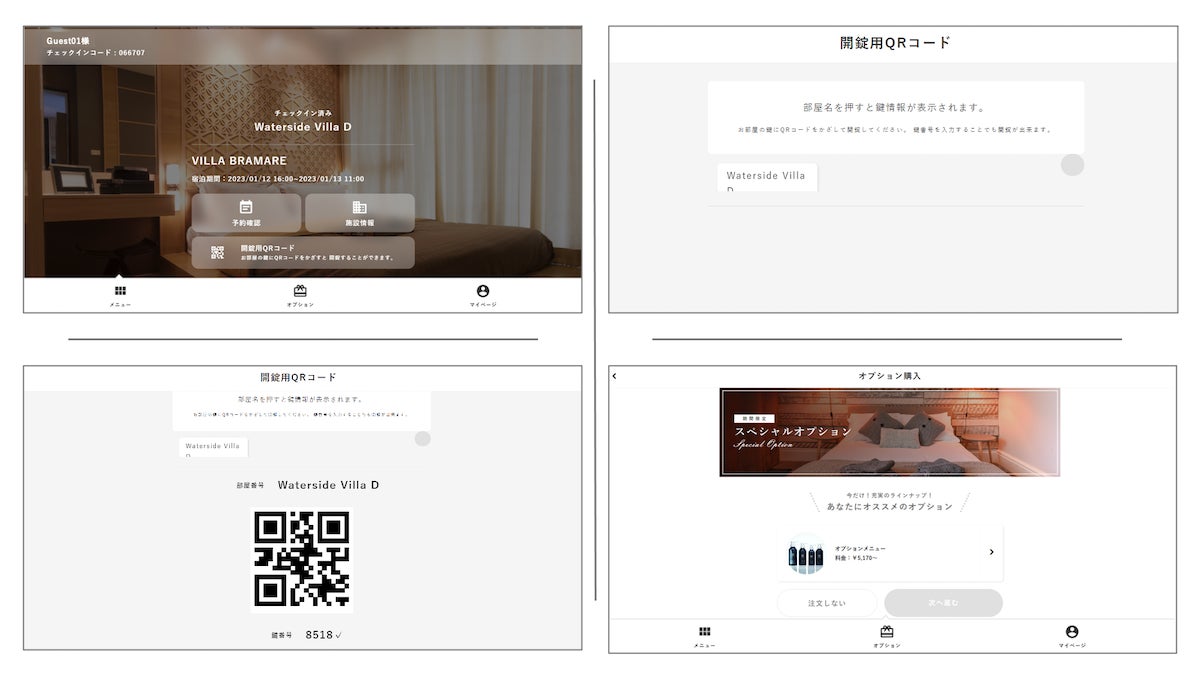Select Waterside Villa D tab above the QR code
This screenshot has width=1200, height=674.
(214, 447)
